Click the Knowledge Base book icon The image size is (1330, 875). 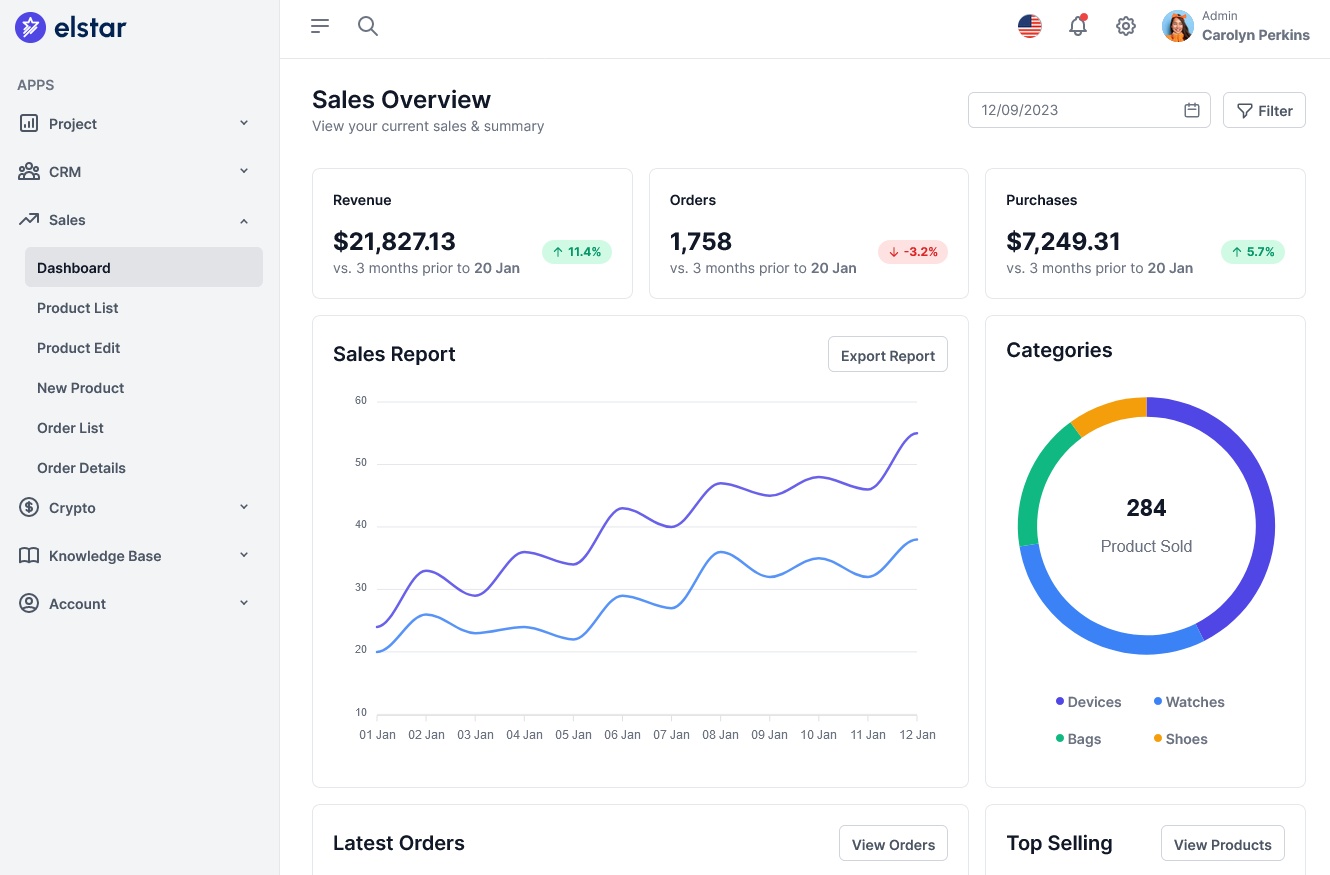(29, 555)
